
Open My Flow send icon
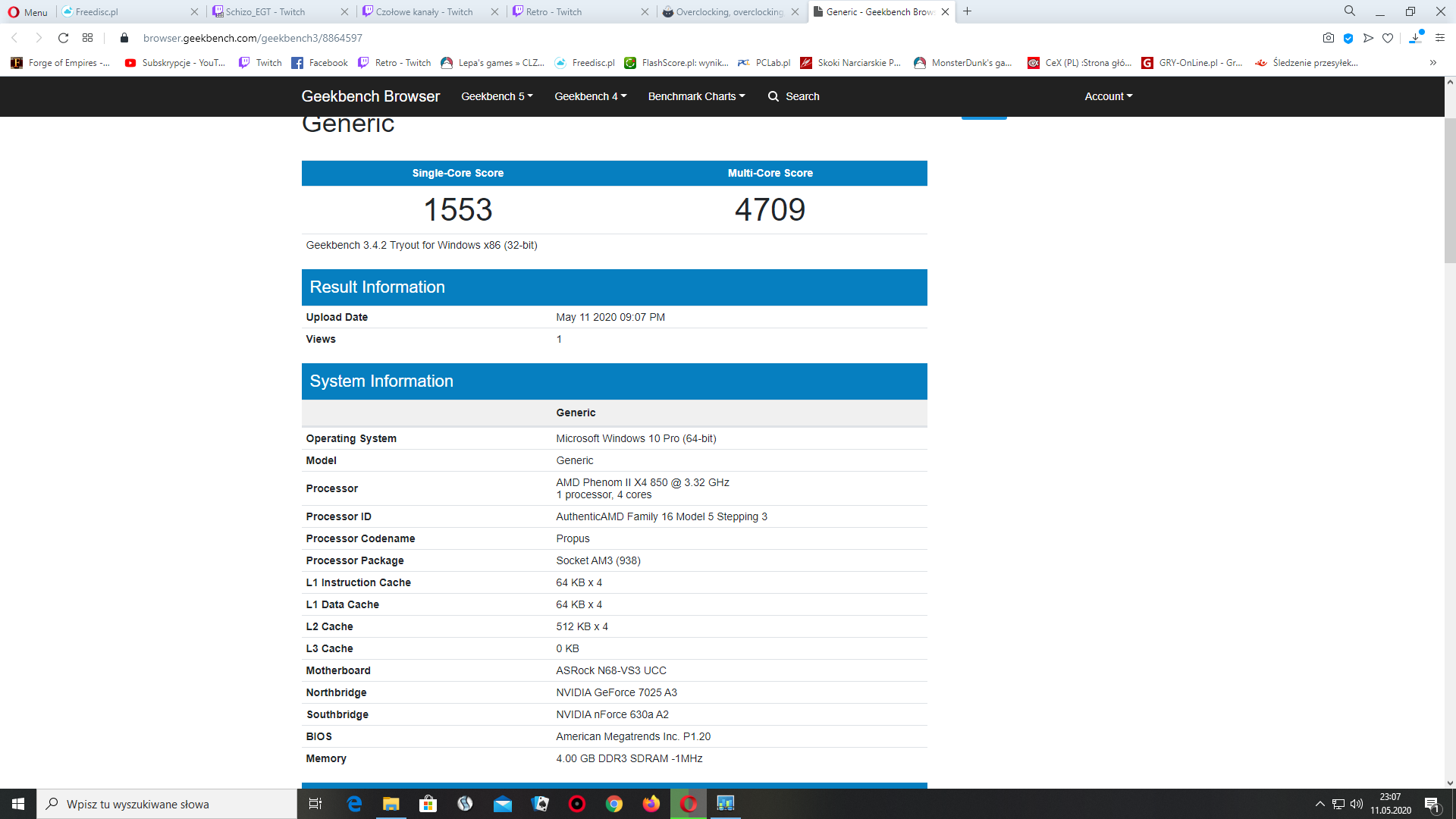point(1368,38)
